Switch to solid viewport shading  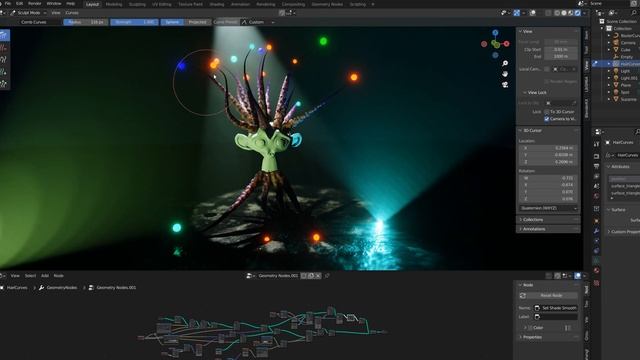564,13
